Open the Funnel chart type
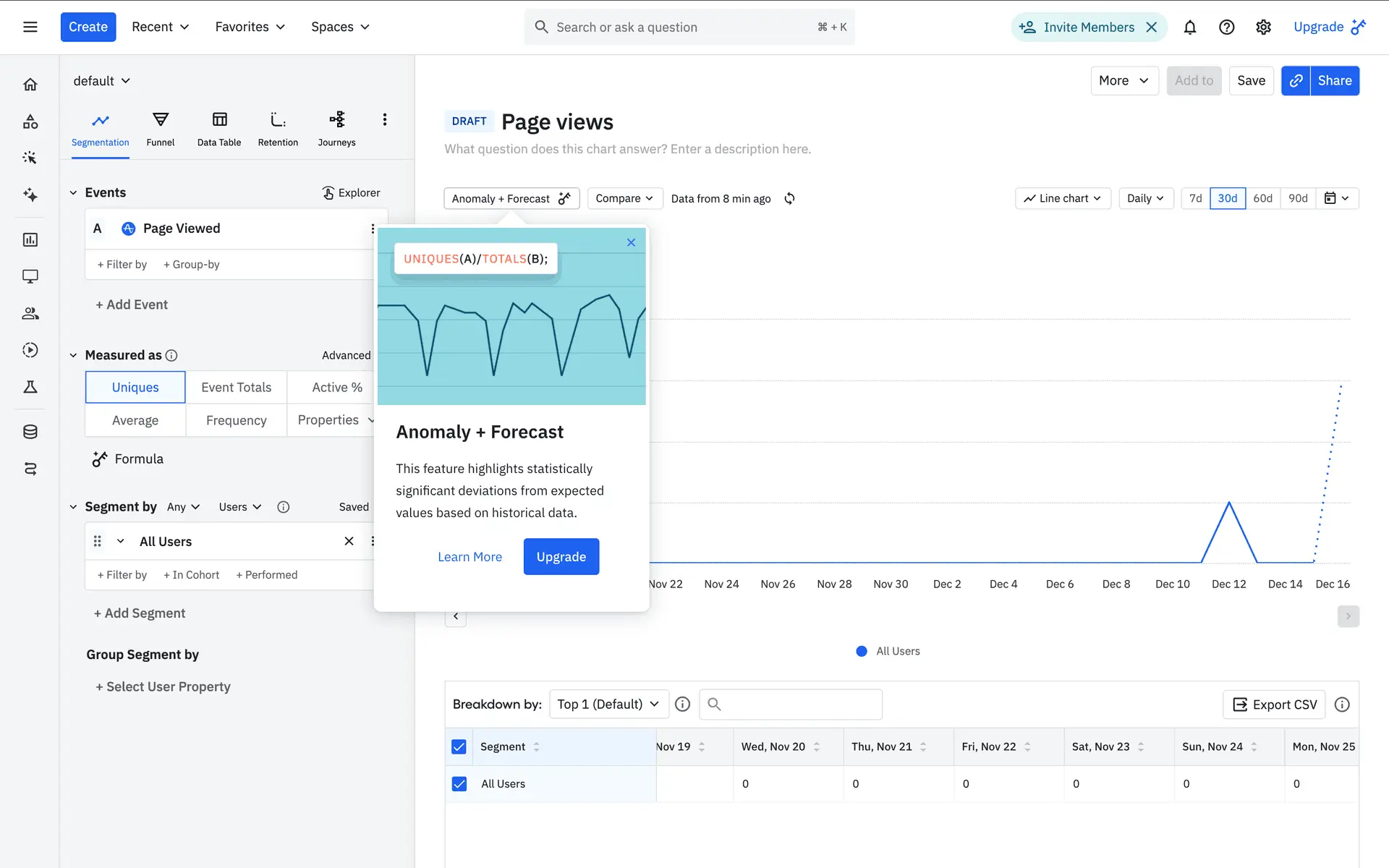Screen dimensions: 1389x868 click(160, 129)
